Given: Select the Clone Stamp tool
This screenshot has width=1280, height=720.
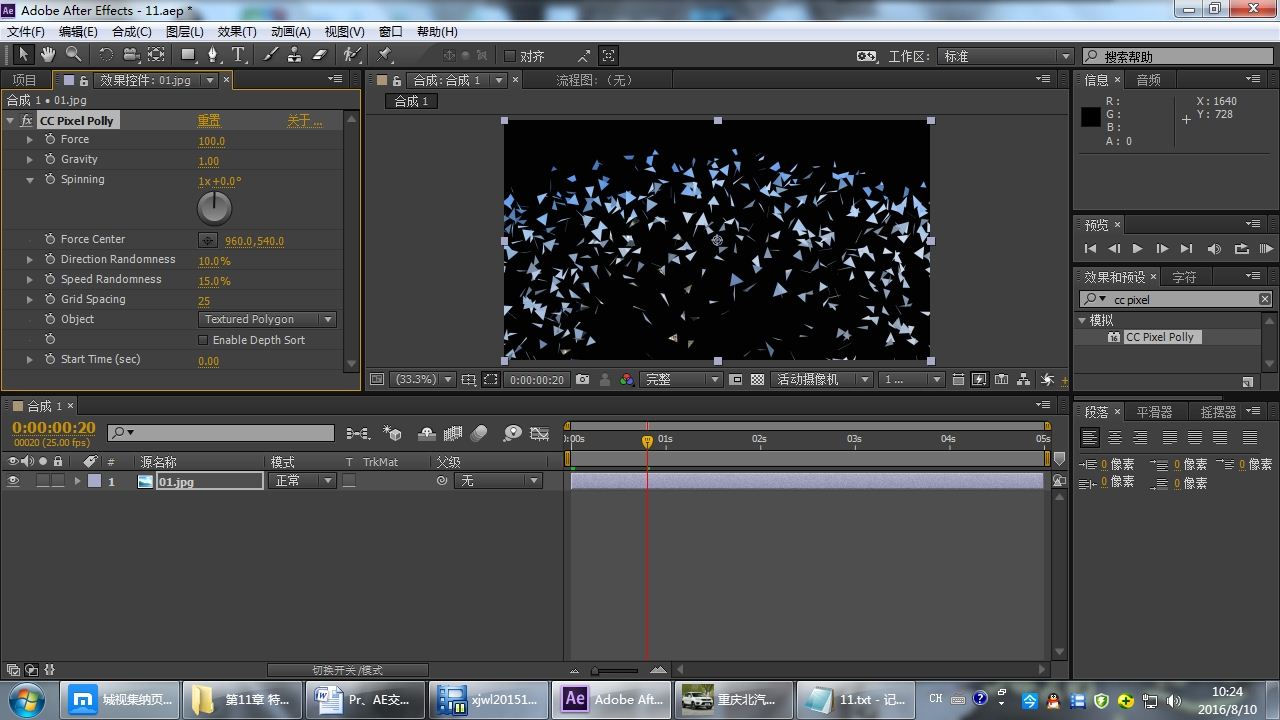Looking at the screenshot, I should [x=295, y=55].
